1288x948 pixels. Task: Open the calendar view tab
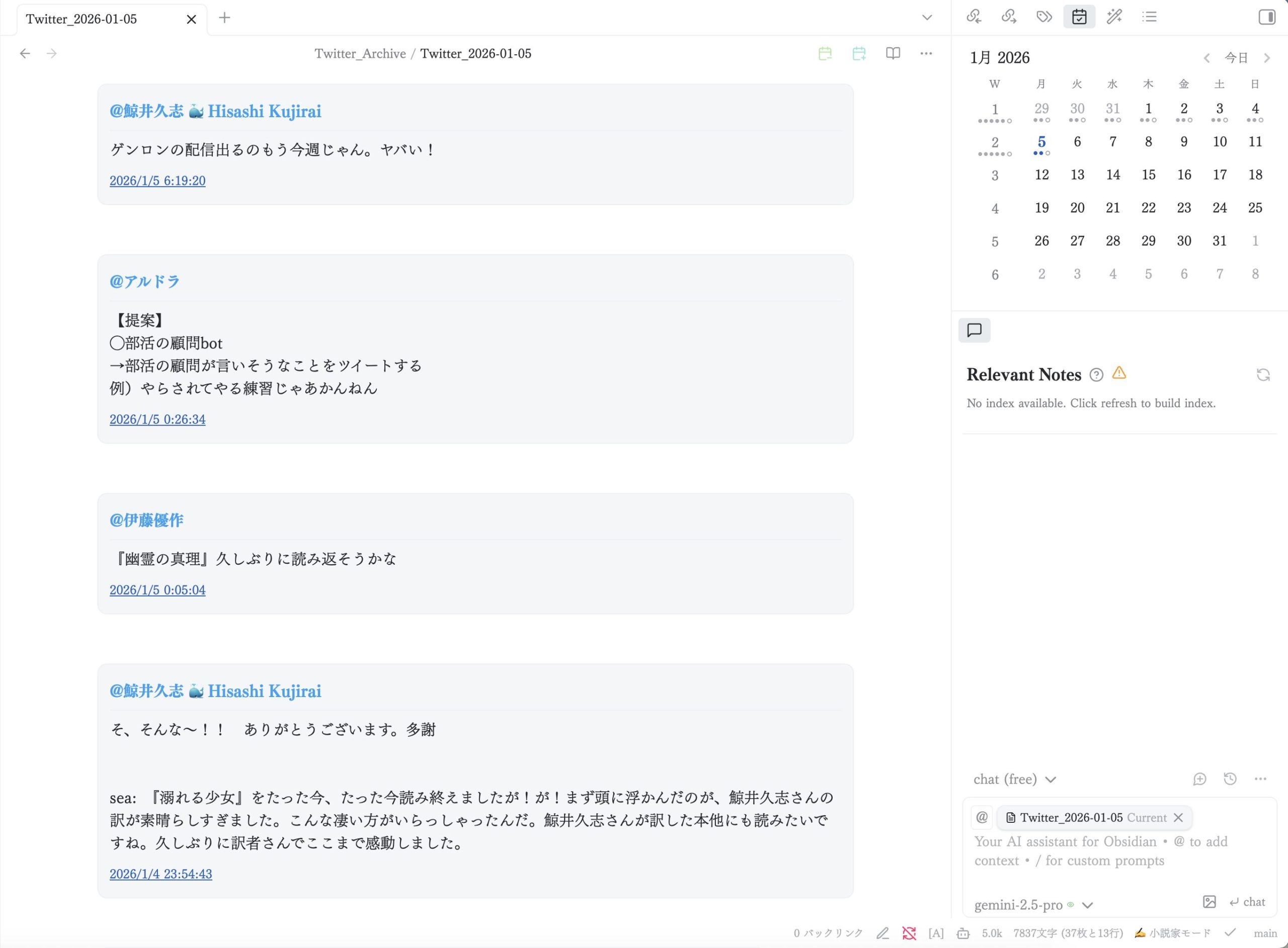(x=1079, y=17)
